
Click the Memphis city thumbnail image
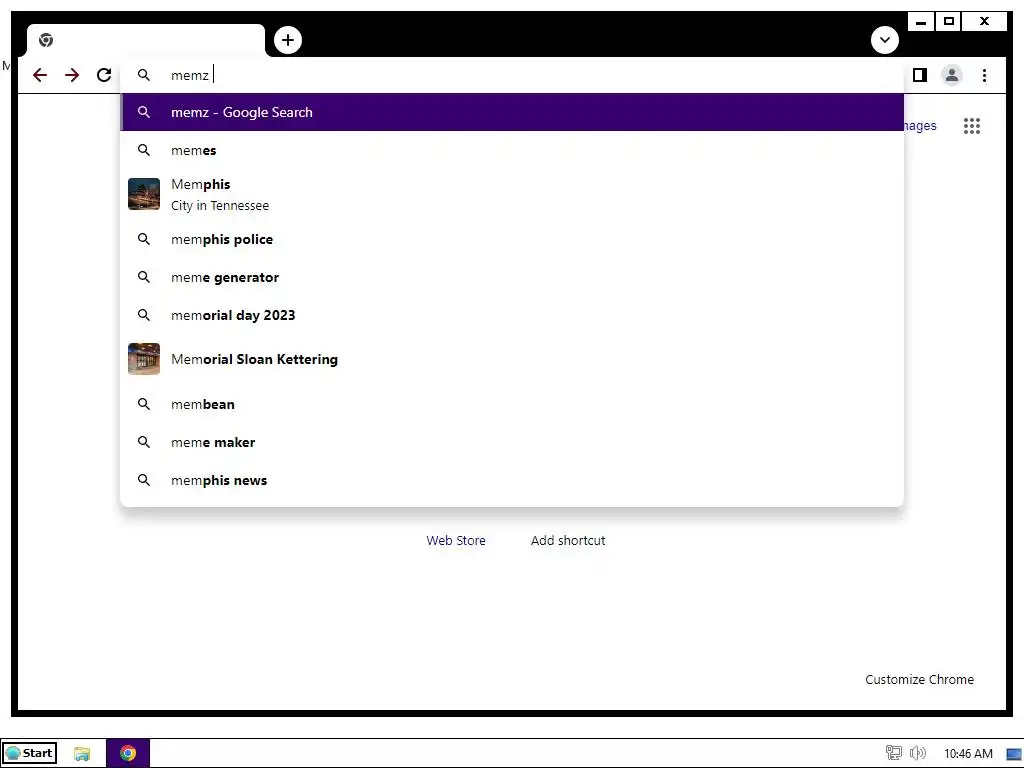[x=144, y=194]
